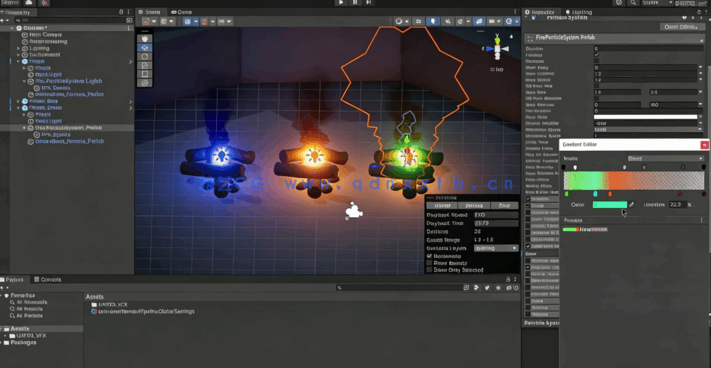Click the gradient Location percent field
Viewport: 711px width, 368px height.
click(x=677, y=205)
